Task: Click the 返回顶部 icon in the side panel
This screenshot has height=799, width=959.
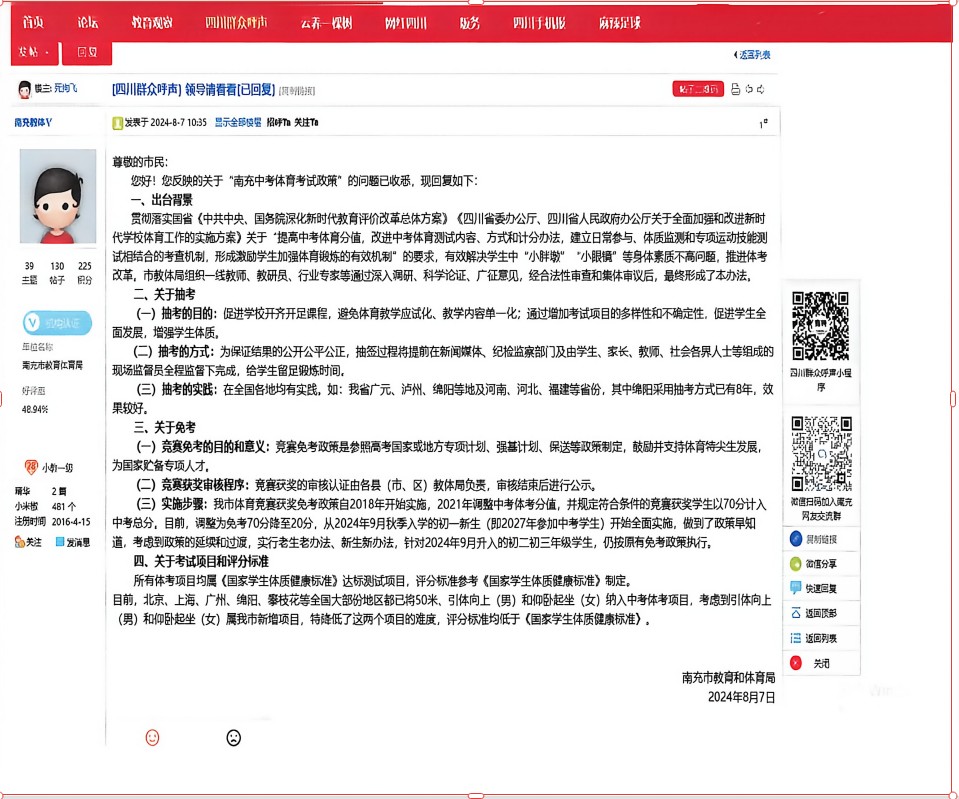Action: pos(796,613)
